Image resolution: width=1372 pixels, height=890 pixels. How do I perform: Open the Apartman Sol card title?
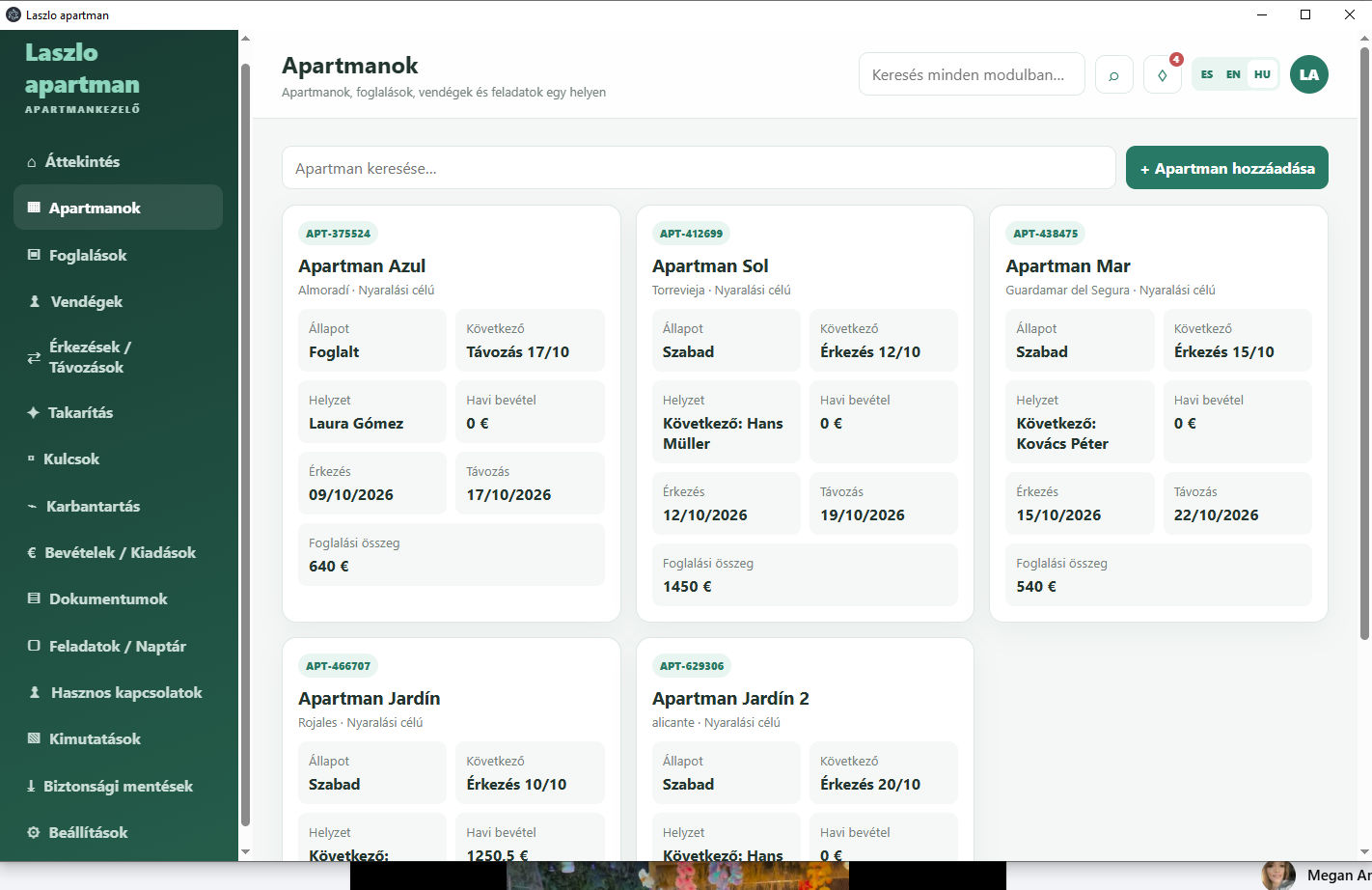(710, 266)
